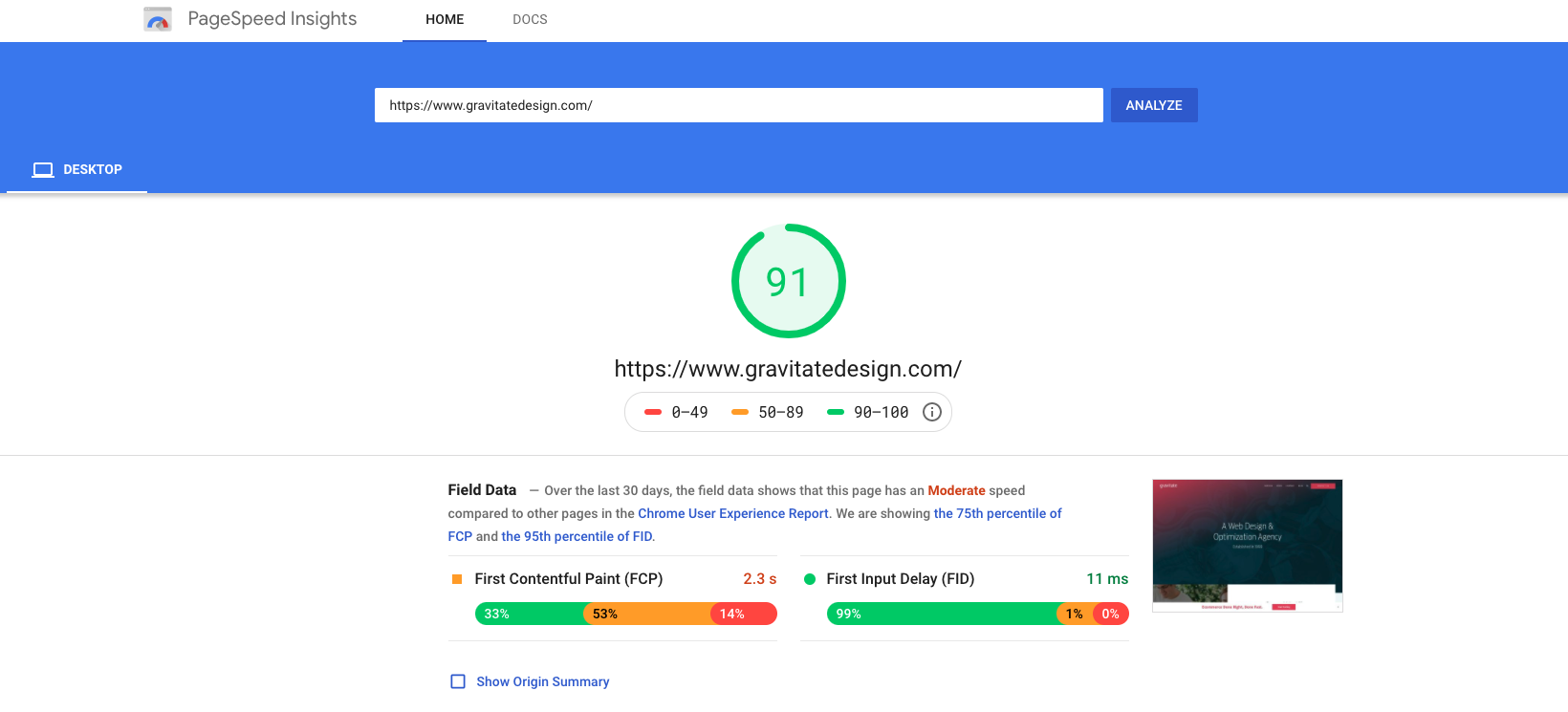Enable the Show Origin Summary checkbox
The width and height of the screenshot is (1568, 712).
(x=458, y=681)
